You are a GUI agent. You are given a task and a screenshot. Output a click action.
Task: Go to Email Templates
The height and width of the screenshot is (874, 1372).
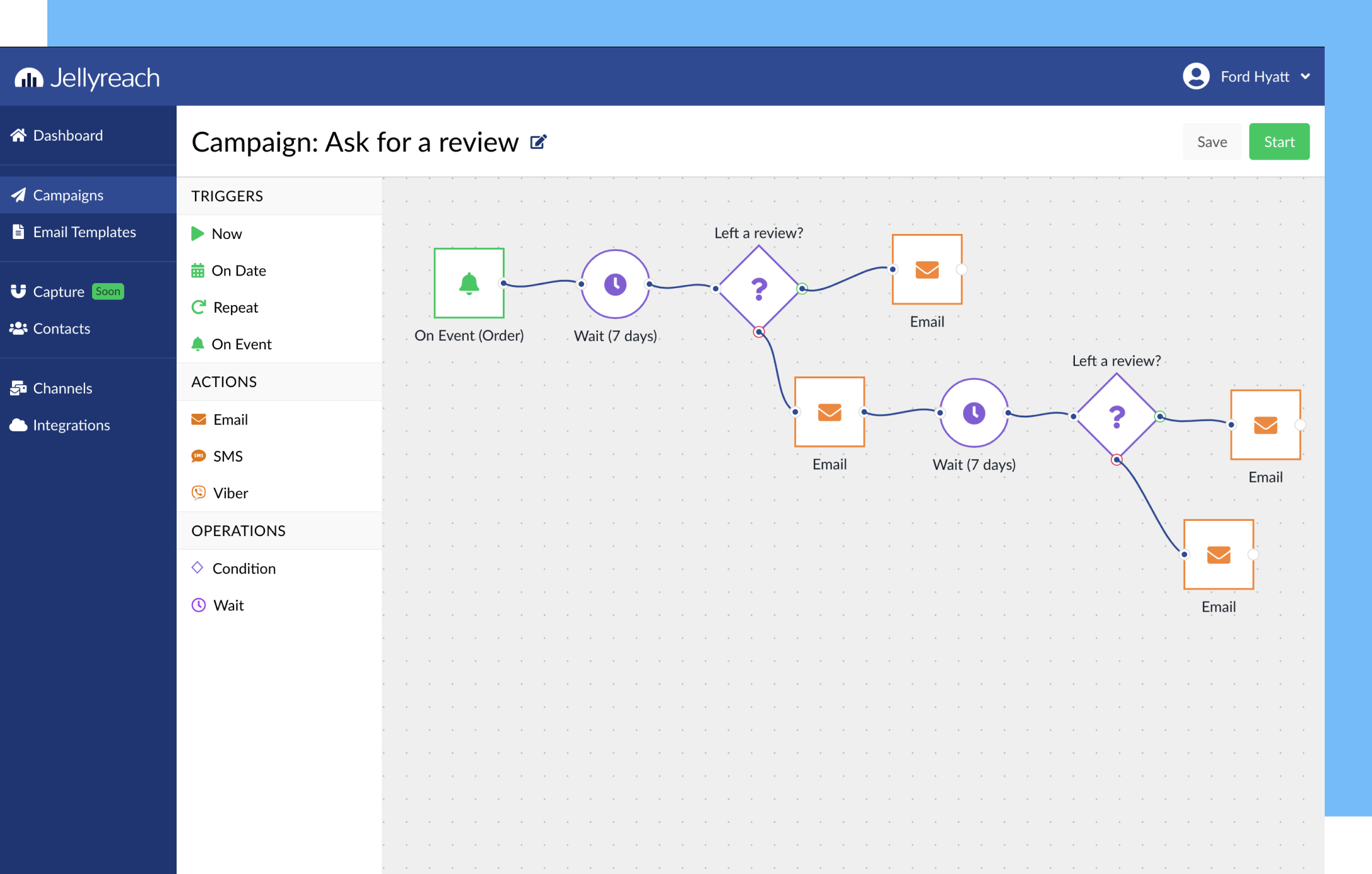click(88, 232)
